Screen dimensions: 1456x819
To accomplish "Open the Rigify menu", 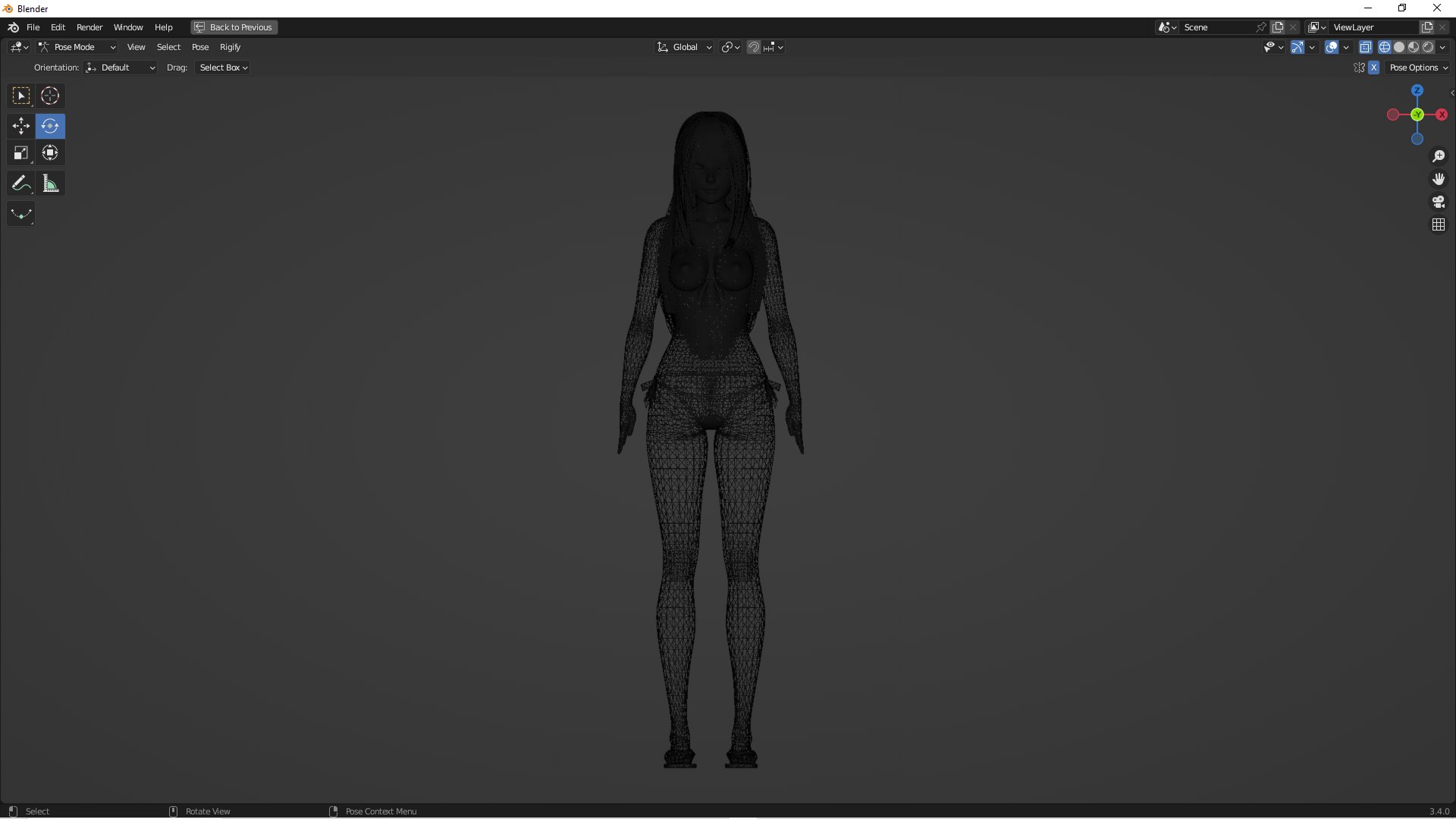I will (x=230, y=47).
